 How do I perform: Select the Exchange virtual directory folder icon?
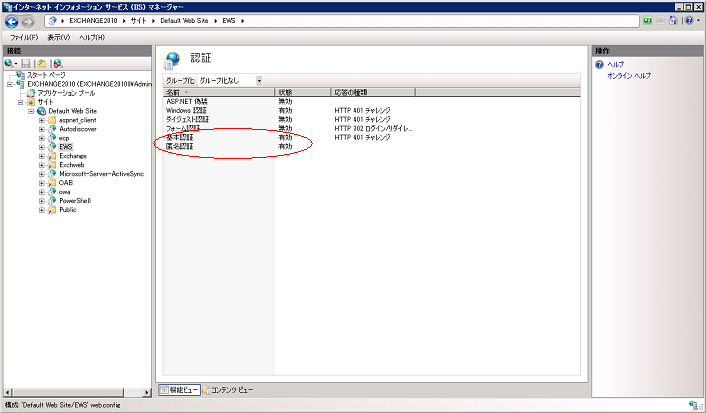[52, 156]
